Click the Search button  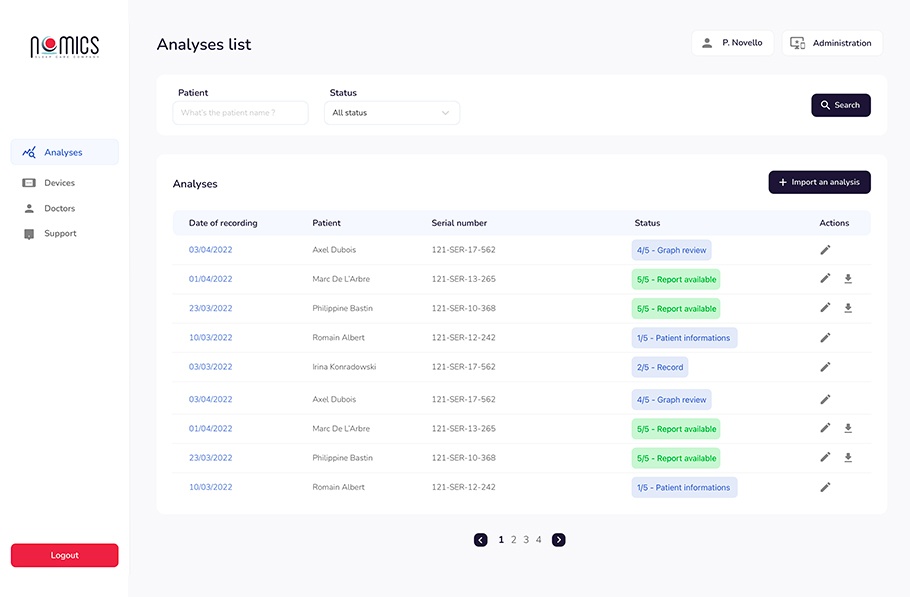(x=840, y=105)
